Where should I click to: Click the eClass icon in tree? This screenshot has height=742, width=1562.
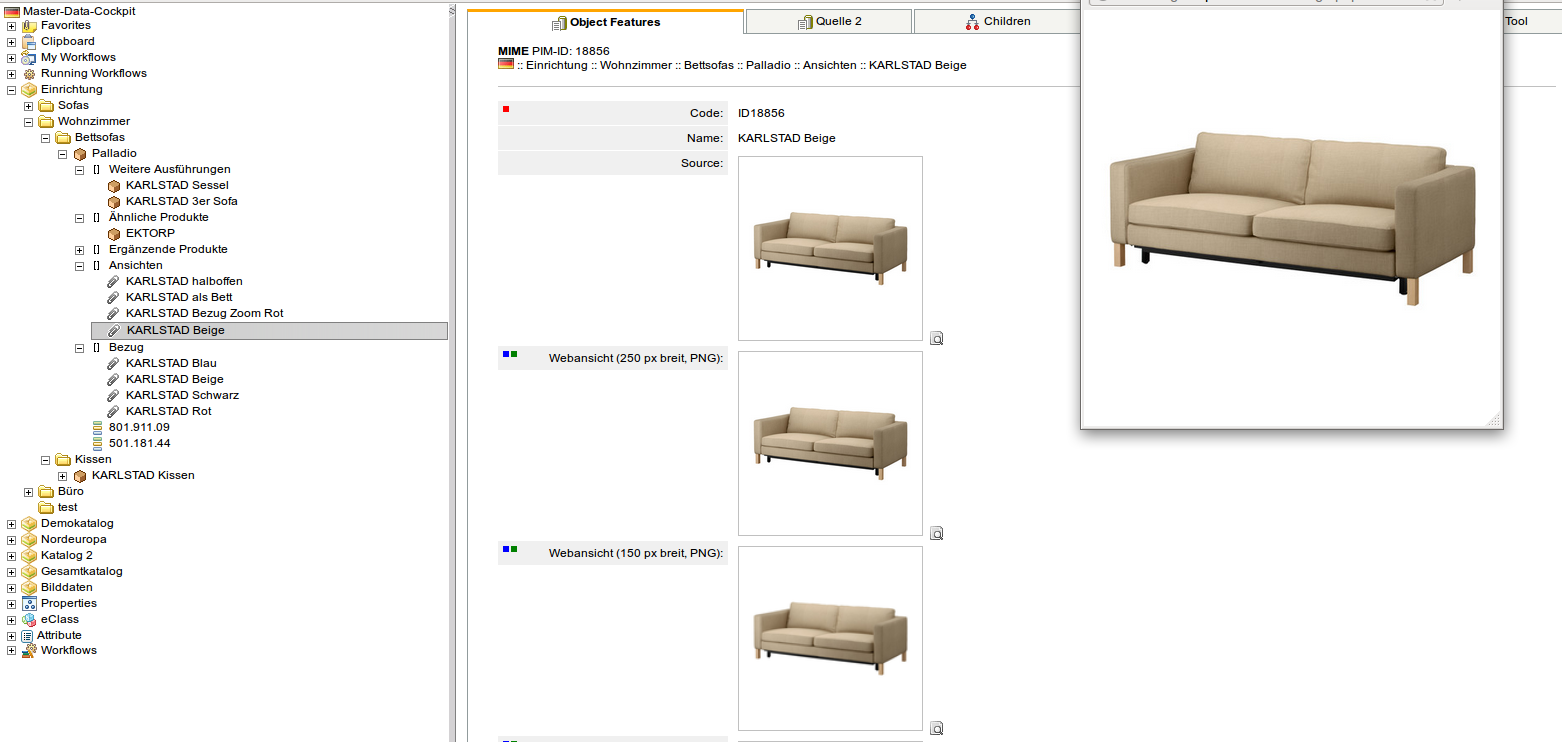29,620
